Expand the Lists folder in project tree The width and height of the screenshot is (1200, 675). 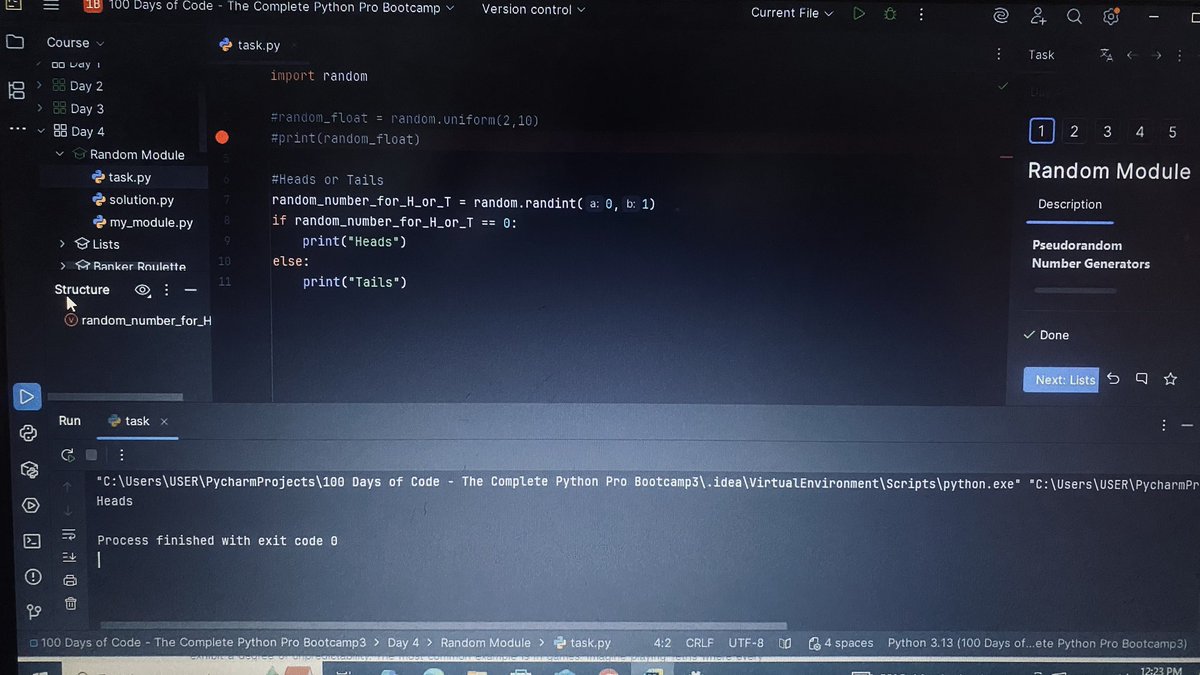62,243
